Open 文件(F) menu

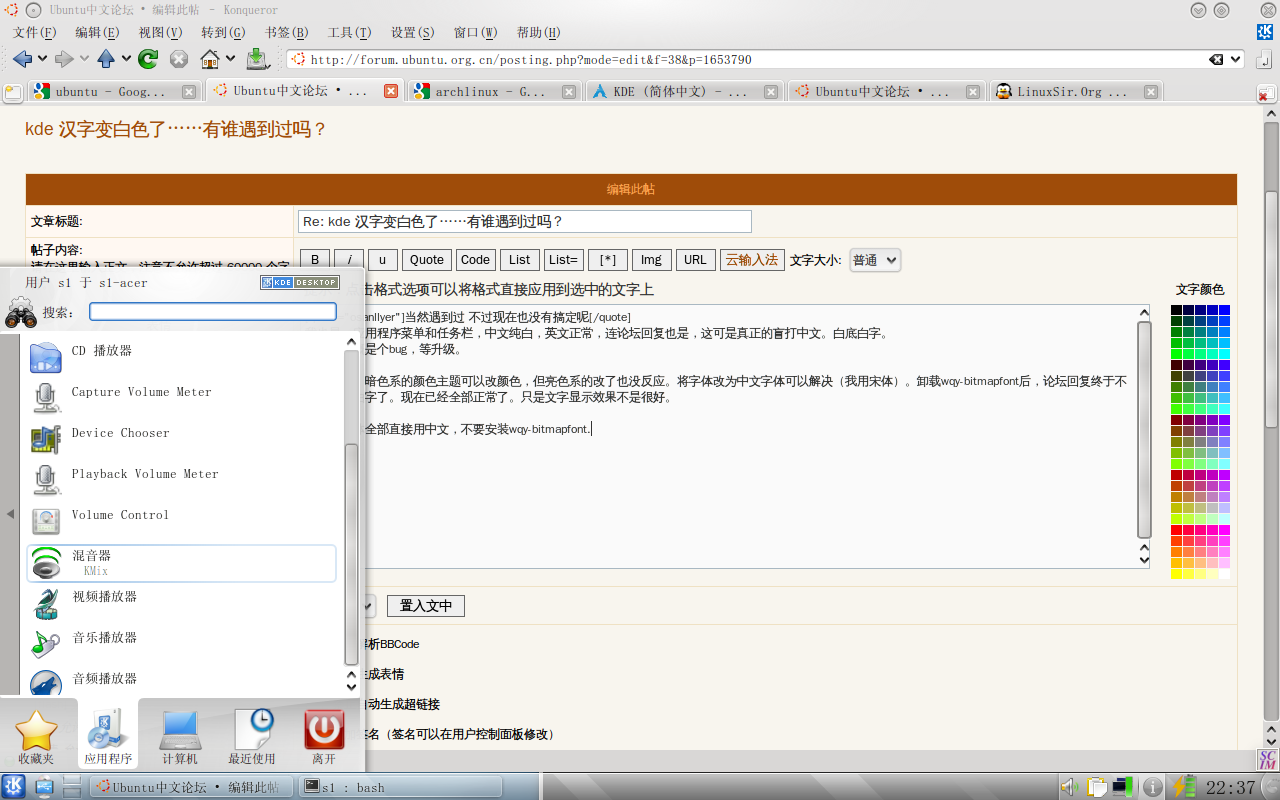pyautogui.click(x=35, y=32)
